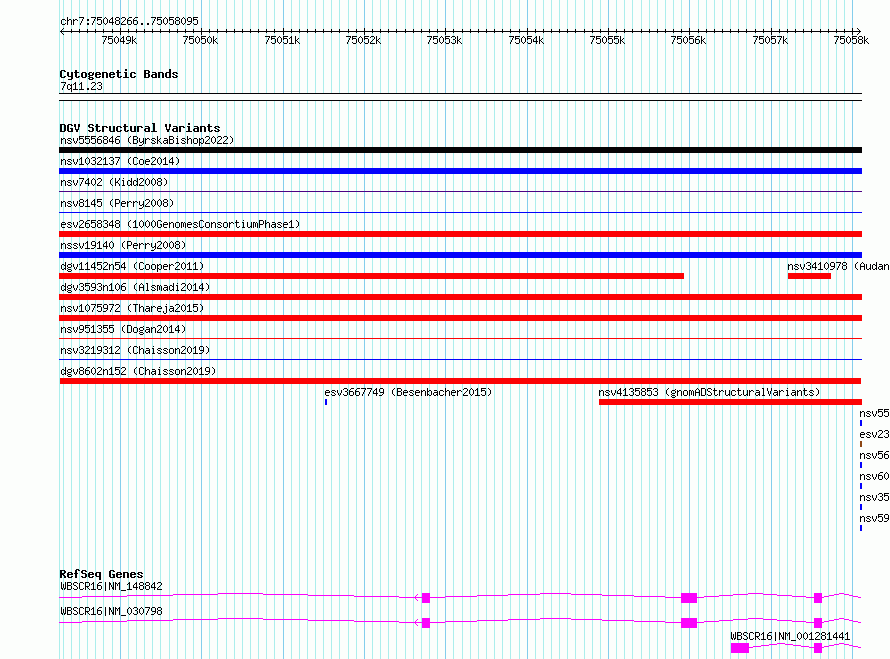Viewport: 890px width, 659px height.
Task: Open nsv1075972 (Thareja2015) variant label
Action: point(132,308)
